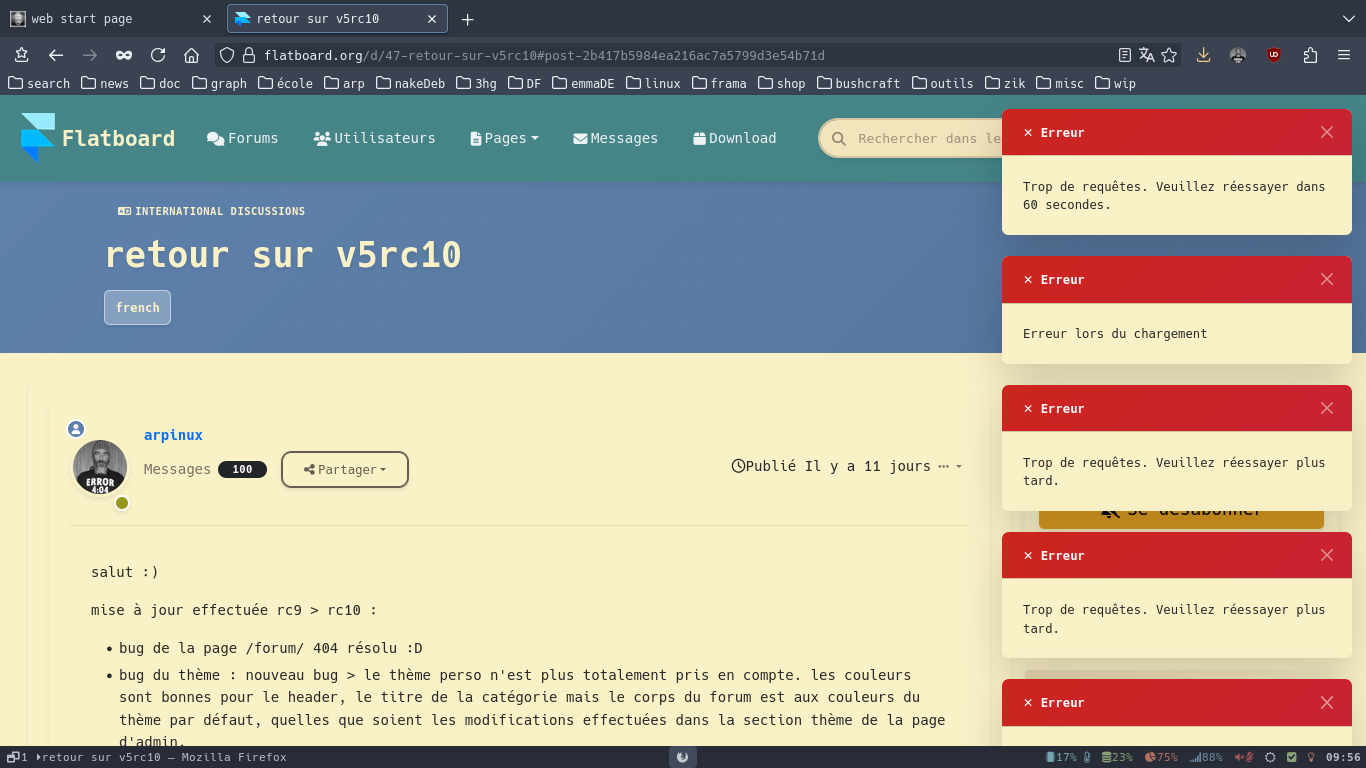1366x768 pixels.
Task: Open the Forums navigation item
Action: (243, 138)
